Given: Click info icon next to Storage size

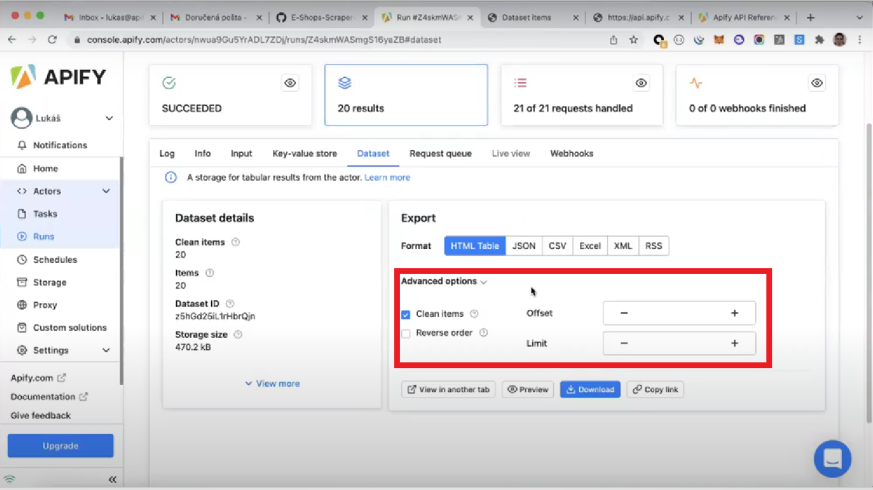Looking at the screenshot, I should [238, 335].
